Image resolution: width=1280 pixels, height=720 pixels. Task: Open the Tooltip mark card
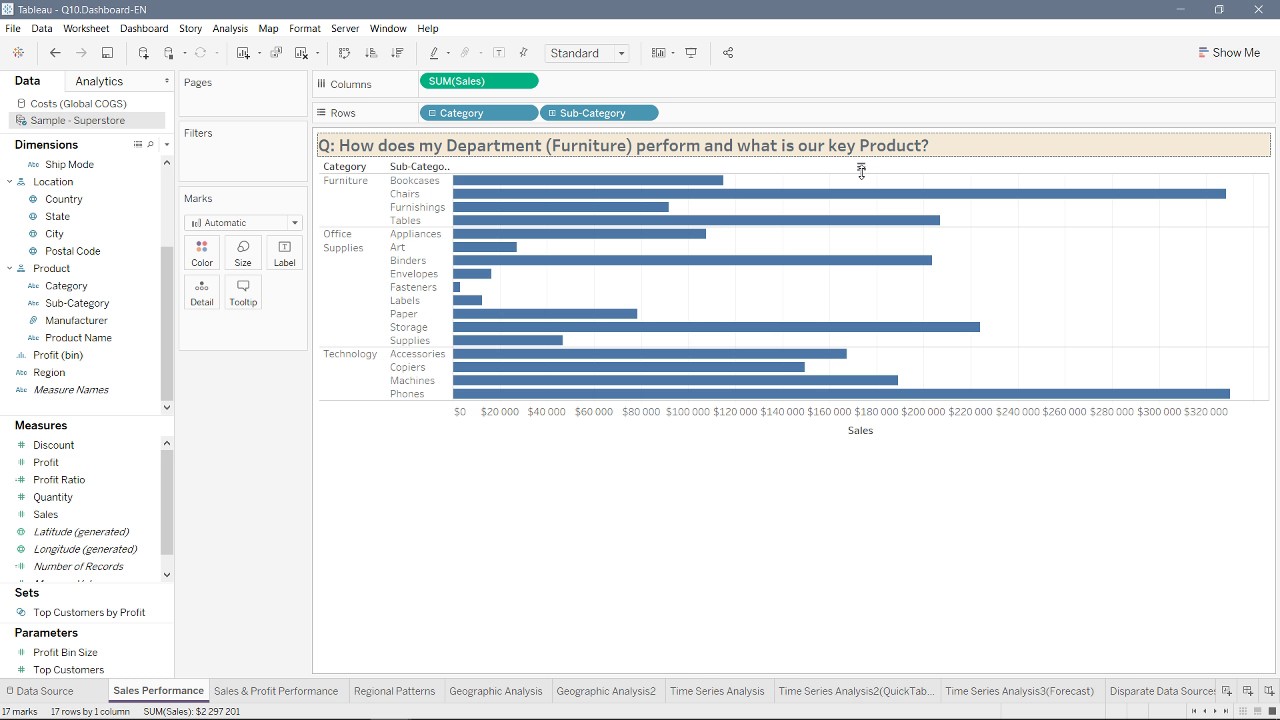243,293
